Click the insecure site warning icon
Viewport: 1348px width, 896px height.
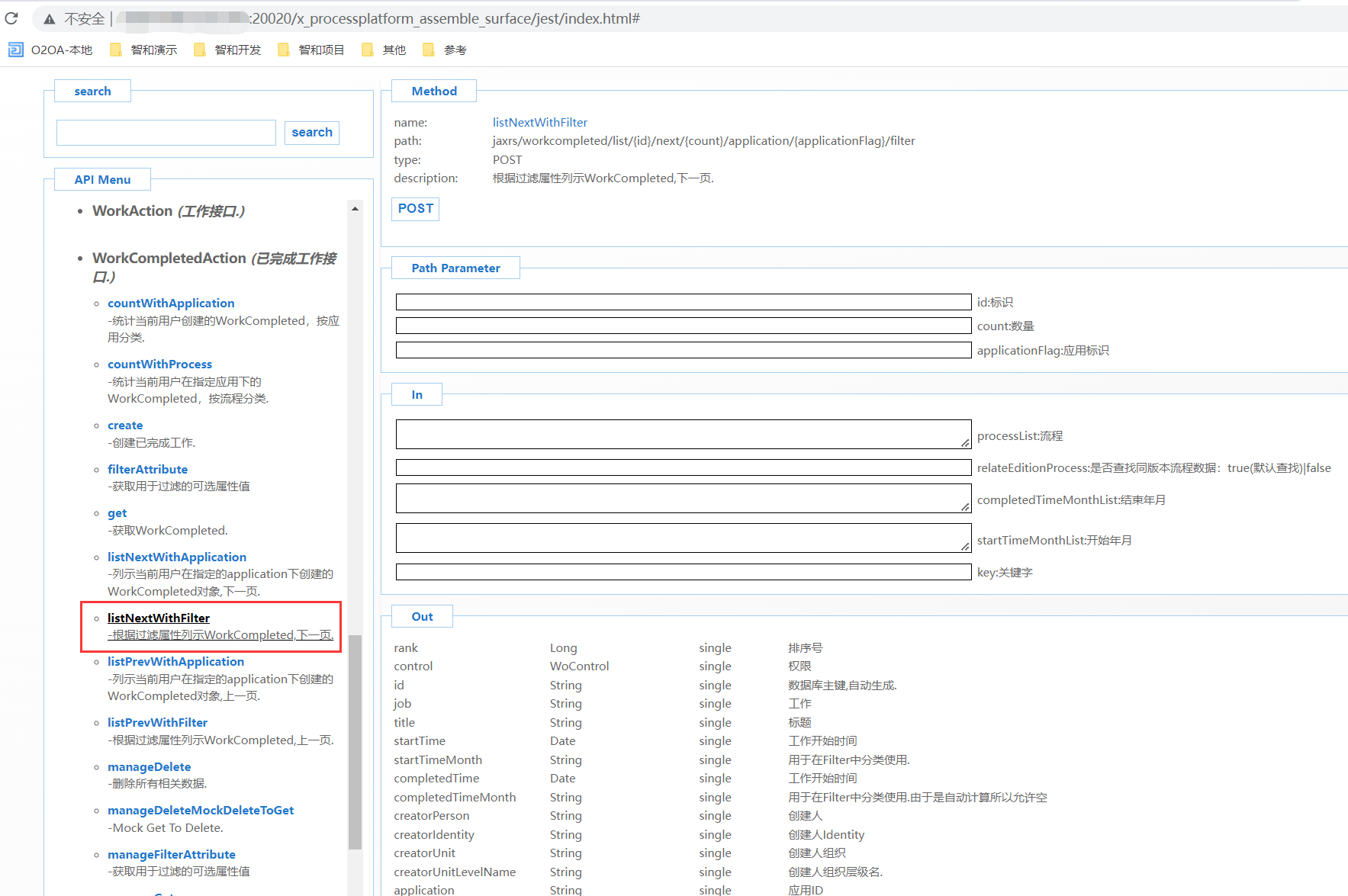pyautogui.click(x=49, y=19)
